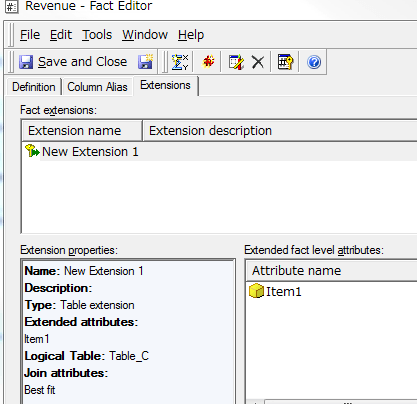This screenshot has height=404, width=417.
Task: Open the Window menu
Action: pyautogui.click(x=145, y=35)
